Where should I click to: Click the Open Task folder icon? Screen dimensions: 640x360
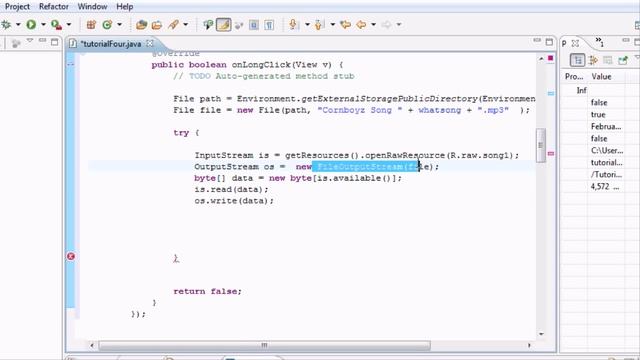tap(157, 25)
